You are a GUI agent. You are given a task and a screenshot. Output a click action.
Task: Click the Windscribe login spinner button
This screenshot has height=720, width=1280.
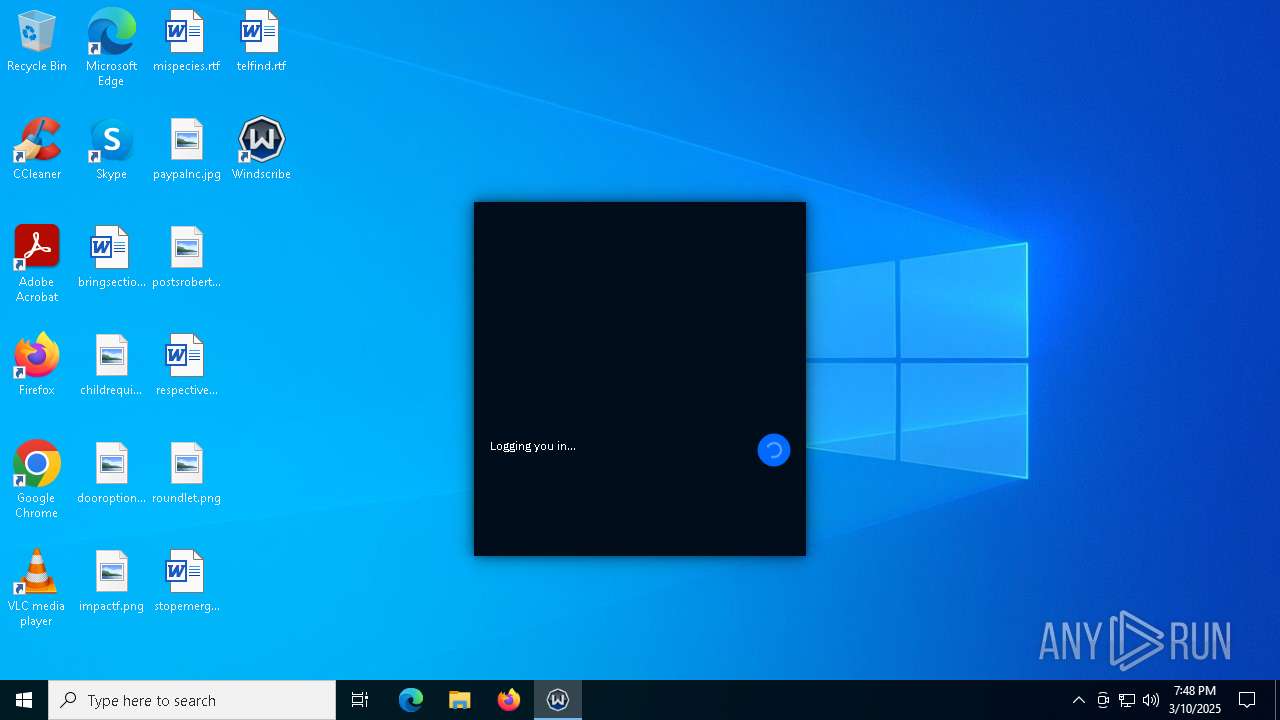(774, 450)
